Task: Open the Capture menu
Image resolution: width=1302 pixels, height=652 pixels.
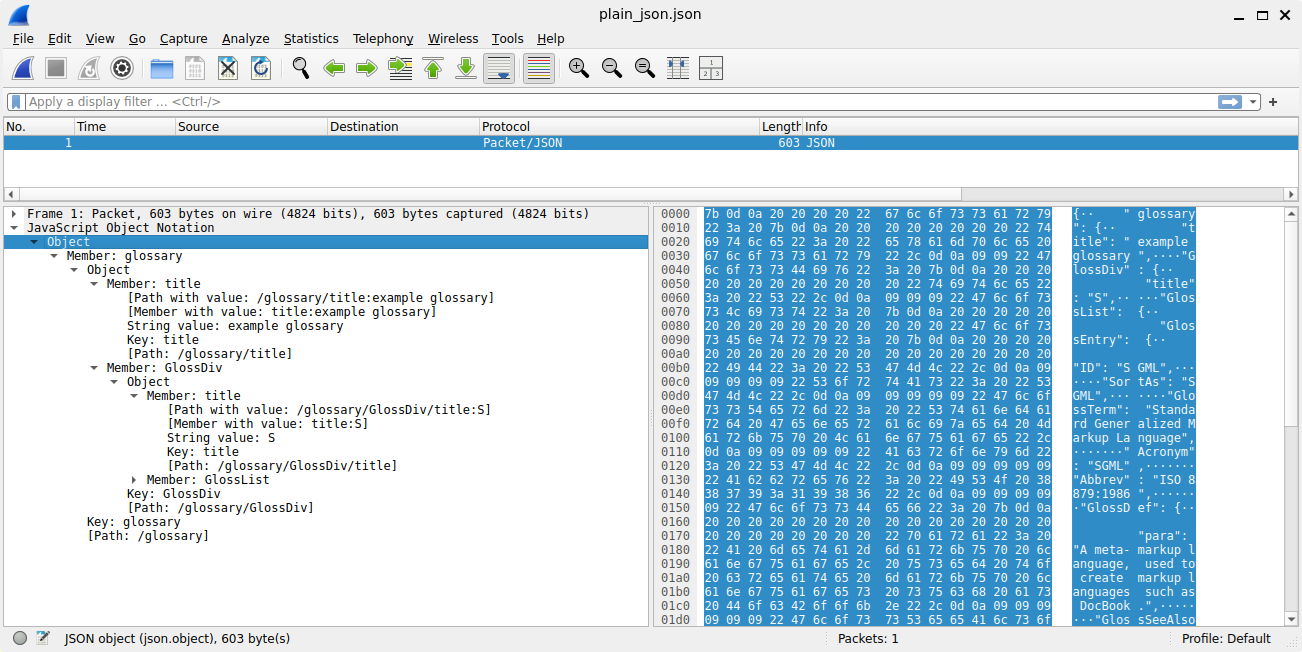Action: [x=184, y=38]
